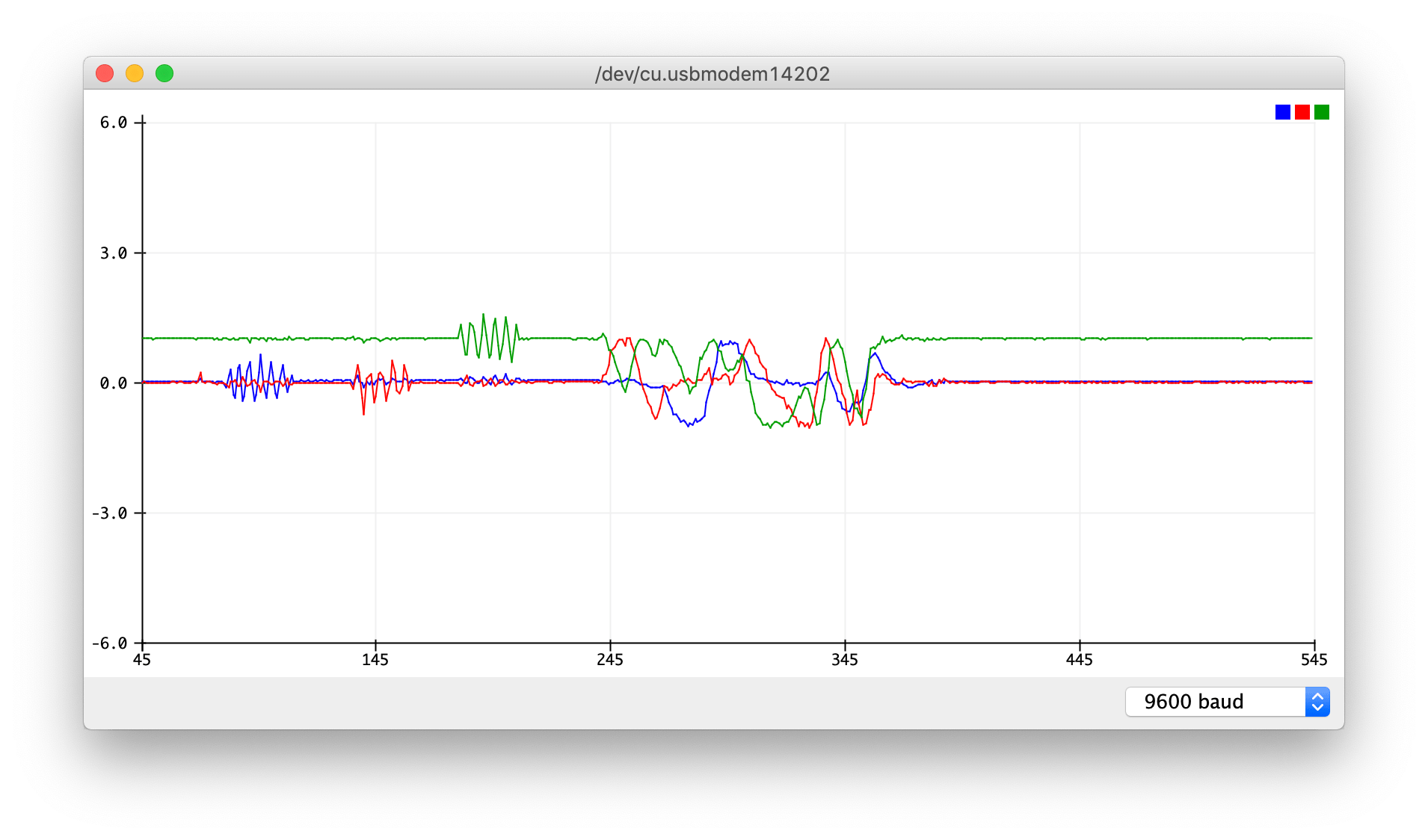Screen dimensions: 1428x840
Task: Select the downward chevron on the baud selector
Action: 1316,707
